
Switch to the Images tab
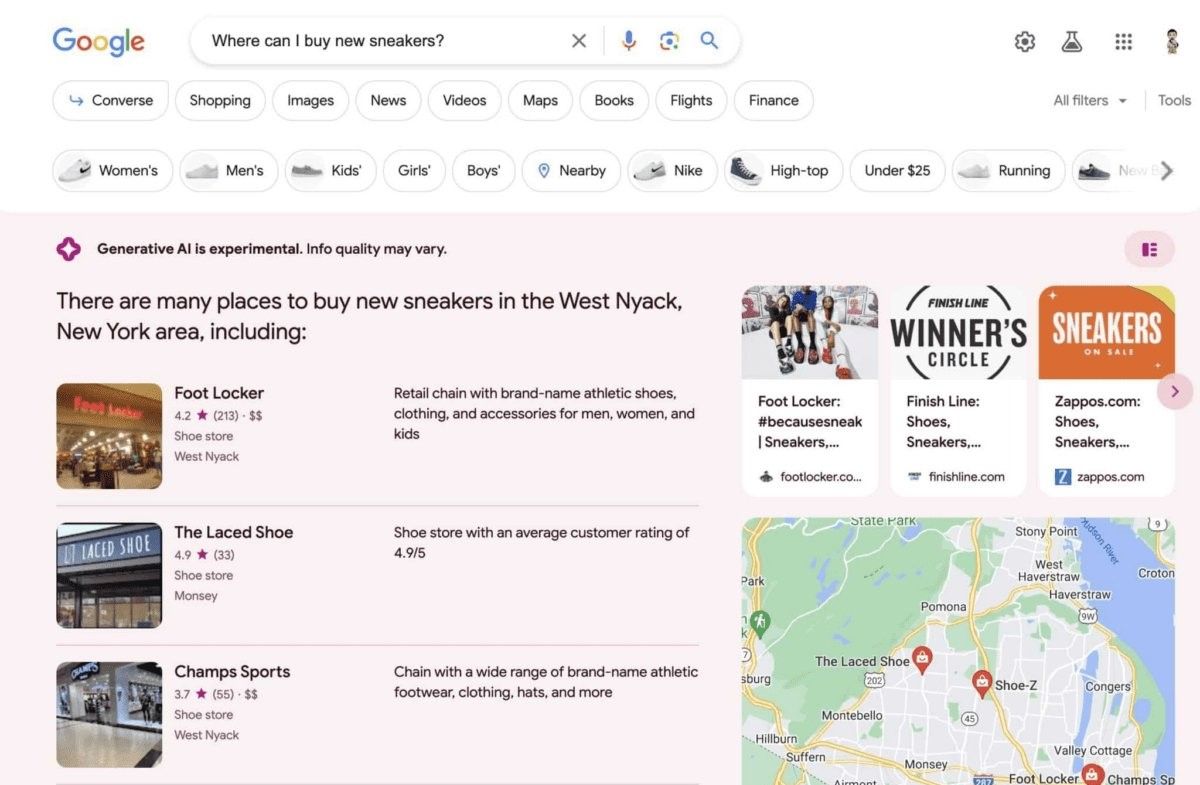(310, 100)
